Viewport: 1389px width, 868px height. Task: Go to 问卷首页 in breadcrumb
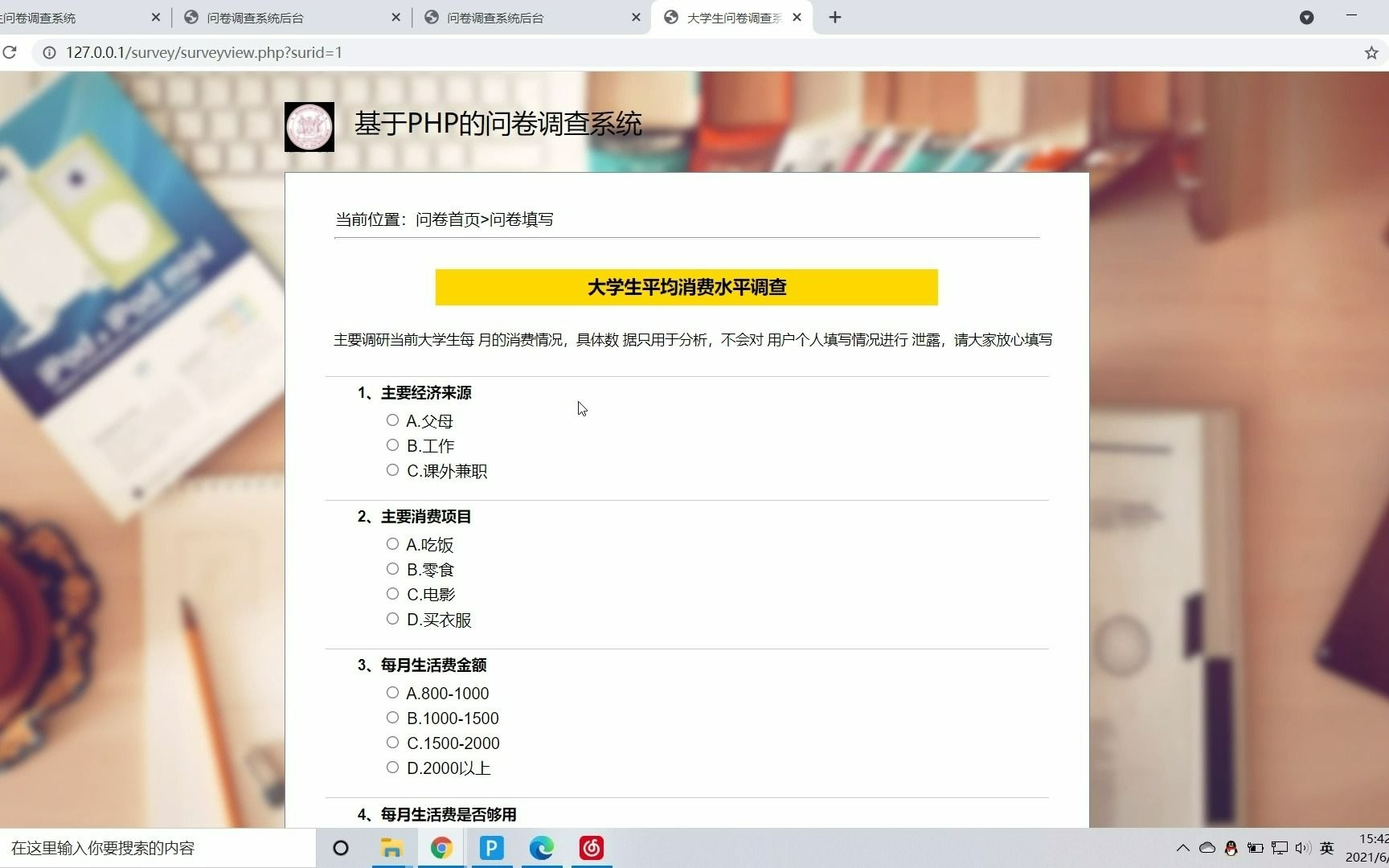pyautogui.click(x=447, y=219)
